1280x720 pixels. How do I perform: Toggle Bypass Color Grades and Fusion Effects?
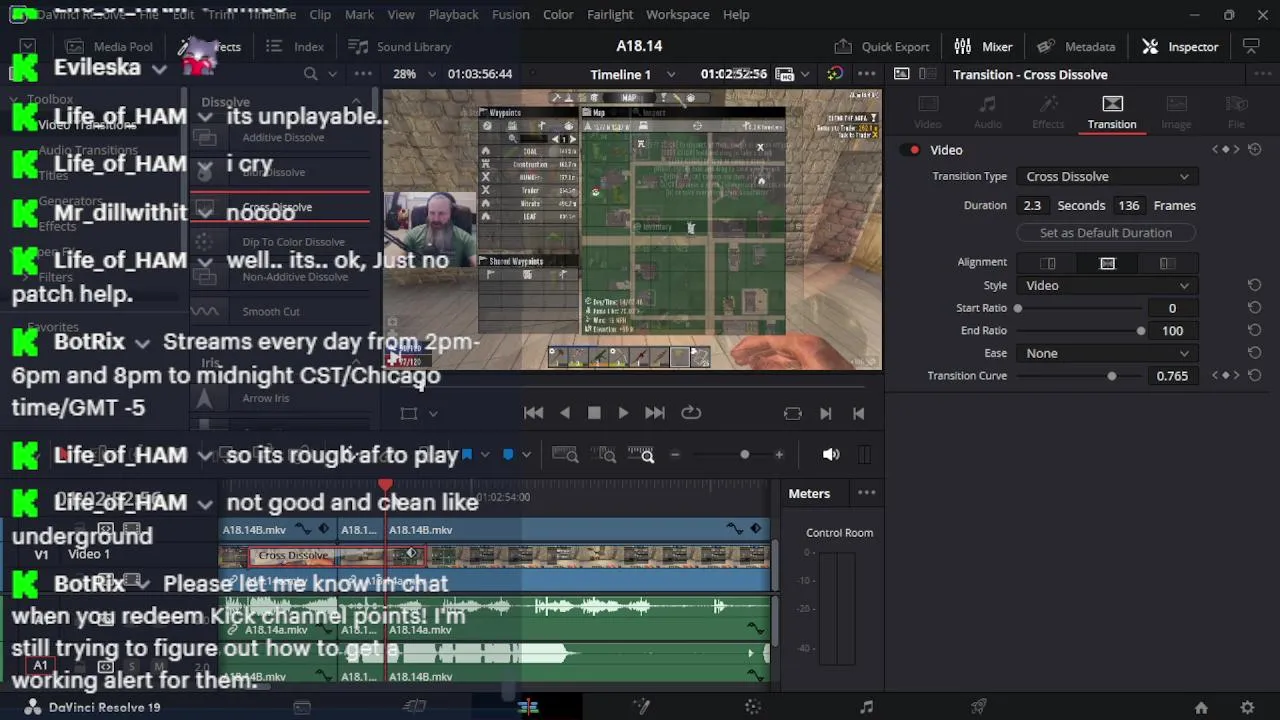tap(835, 74)
